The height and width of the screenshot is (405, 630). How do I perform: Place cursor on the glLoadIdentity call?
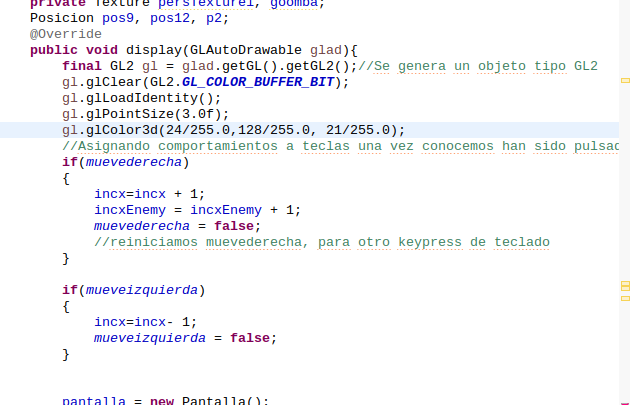point(141,98)
